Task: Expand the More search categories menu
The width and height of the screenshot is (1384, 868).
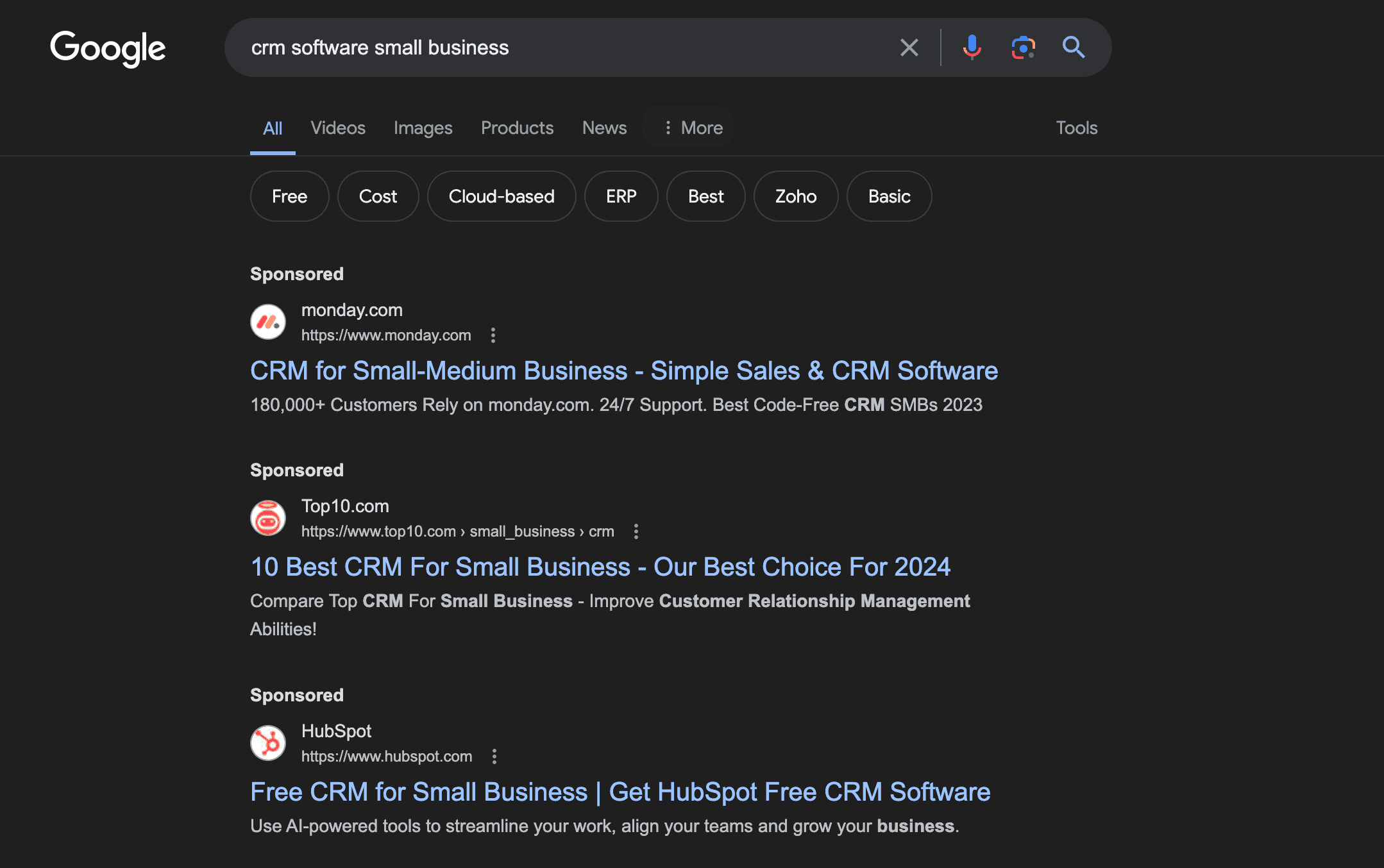Action: pos(693,128)
